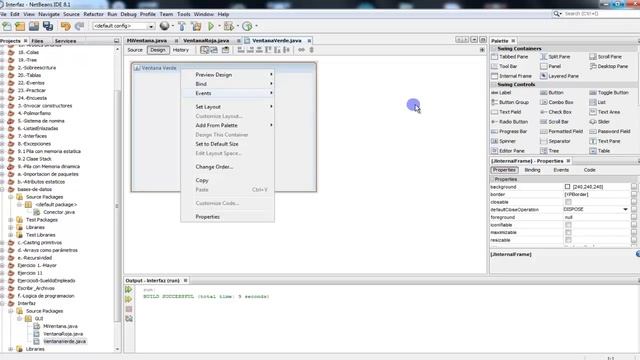Select Check Box component in Palette
640x360 pixels.
(x=556, y=112)
